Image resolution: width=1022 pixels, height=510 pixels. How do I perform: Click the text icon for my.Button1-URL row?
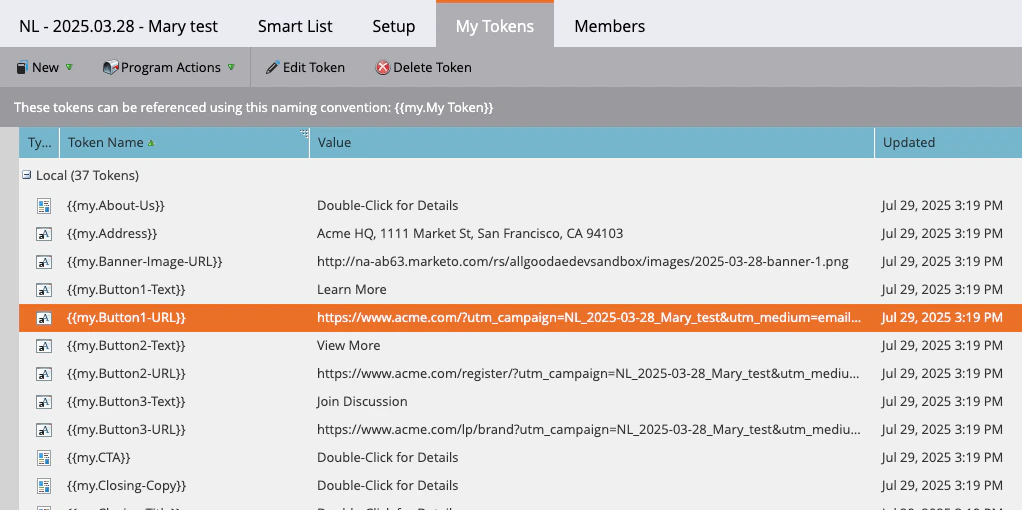pyautogui.click(x=44, y=318)
